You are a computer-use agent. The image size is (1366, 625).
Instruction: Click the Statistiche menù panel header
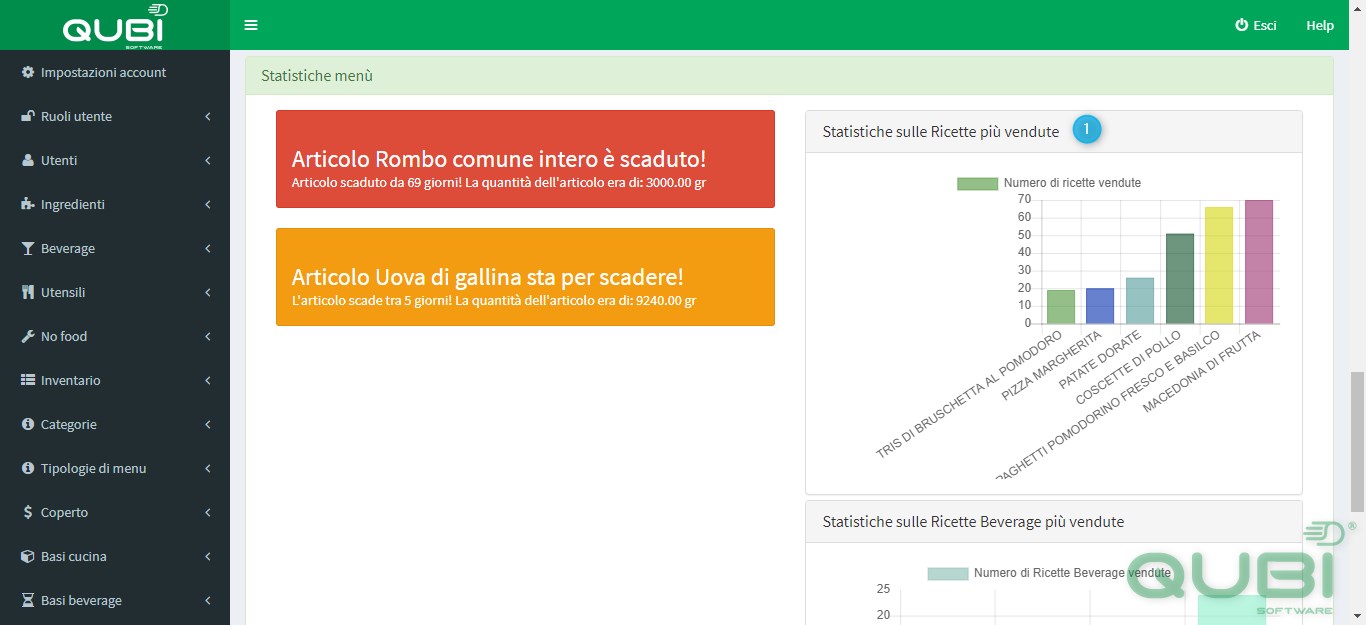pyautogui.click(x=789, y=75)
